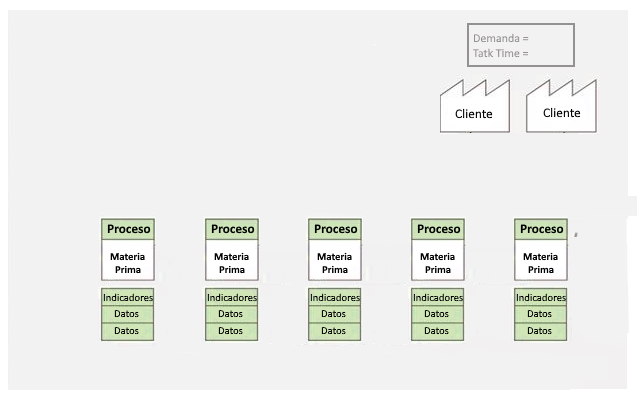Screen dimensions: 637x398
Task: Click Materia Prima under middle Proceso
Action: (335, 263)
